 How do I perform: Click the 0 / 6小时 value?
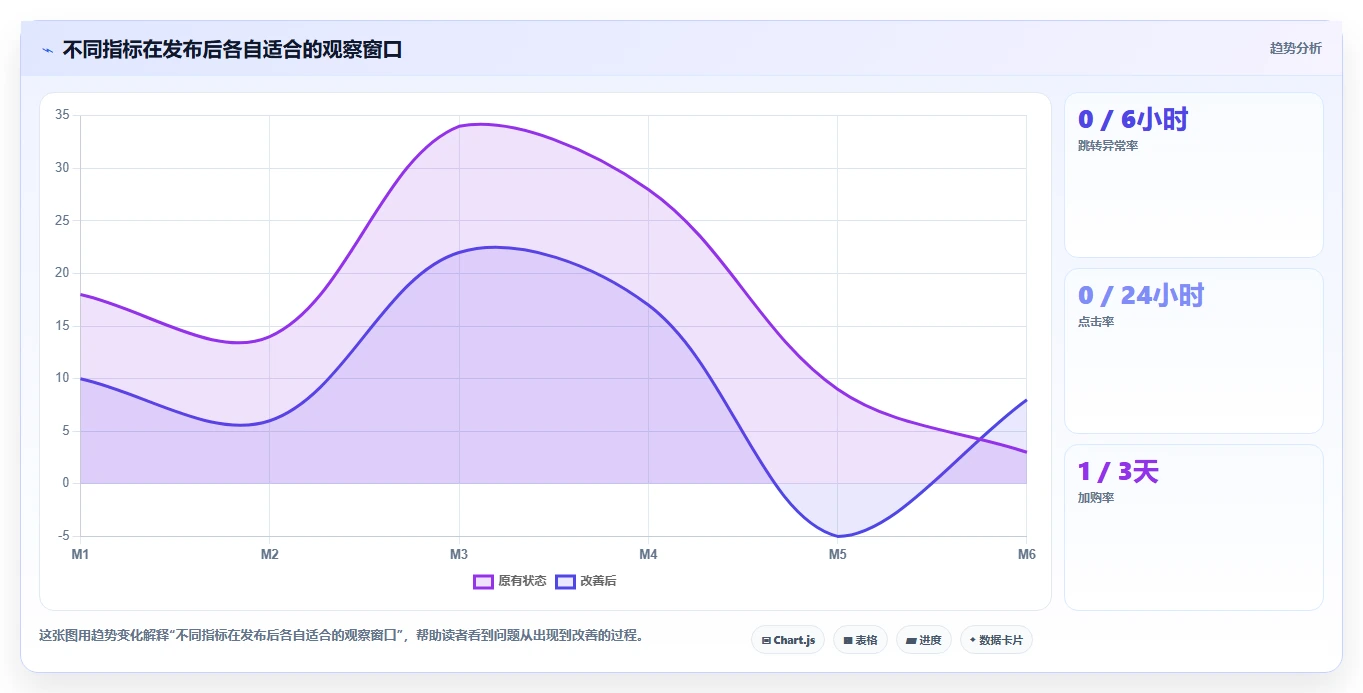pos(1133,120)
